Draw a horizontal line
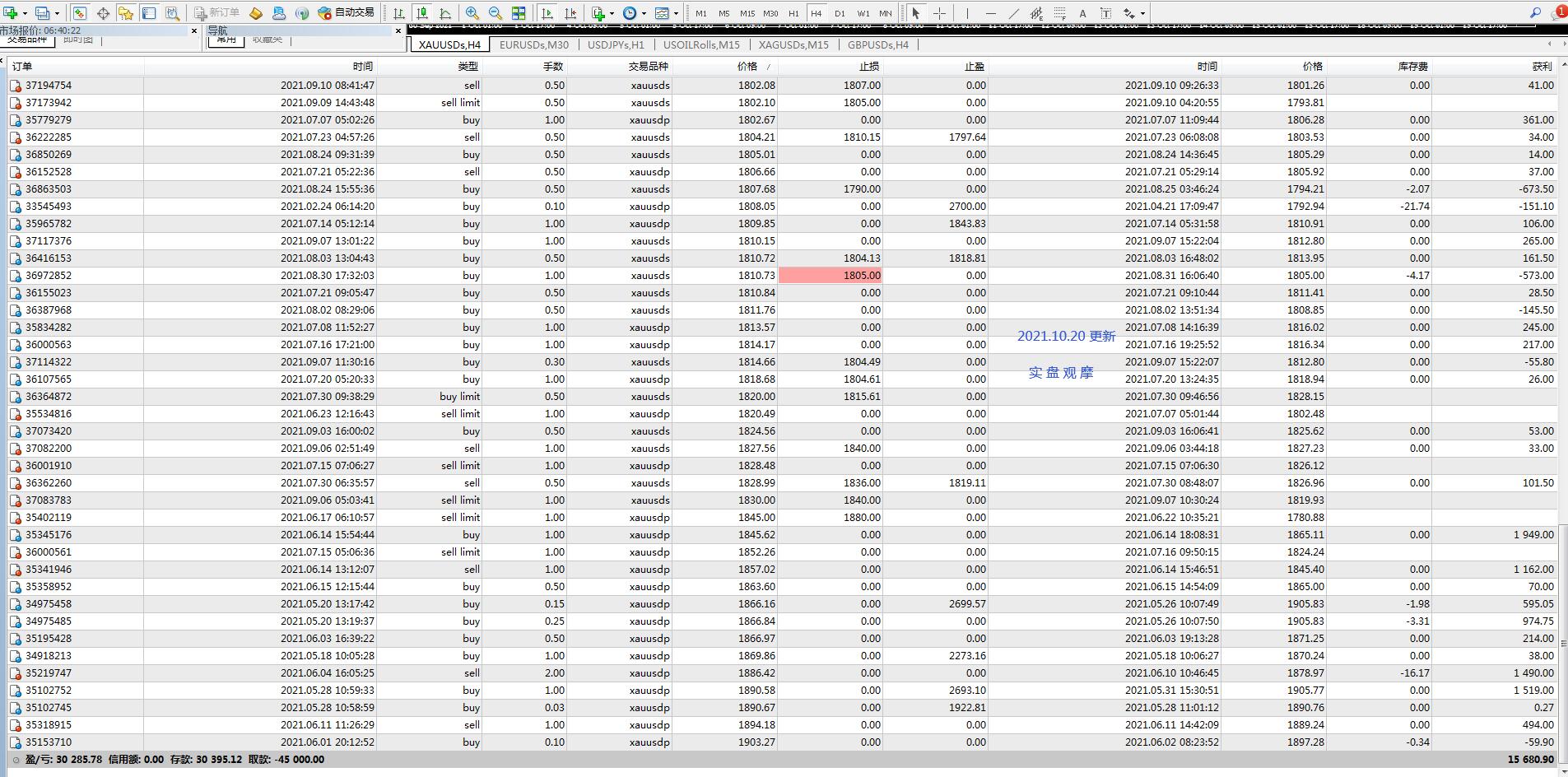The height and width of the screenshot is (777, 1568). coord(990,13)
